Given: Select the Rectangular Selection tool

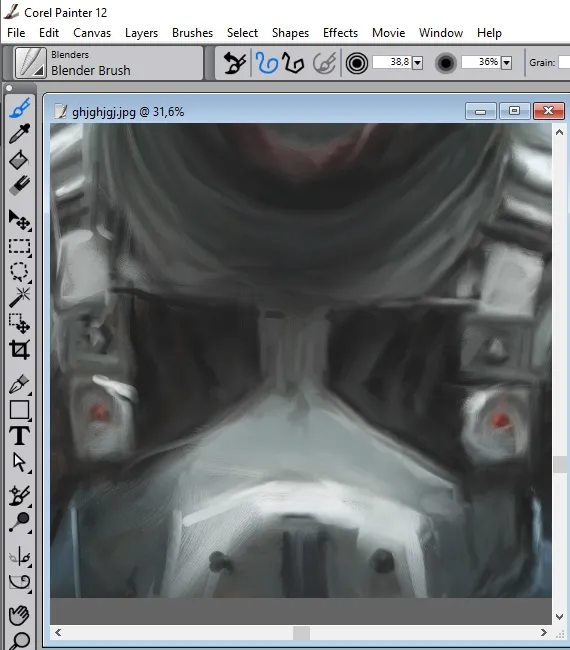Looking at the screenshot, I should point(19,246).
